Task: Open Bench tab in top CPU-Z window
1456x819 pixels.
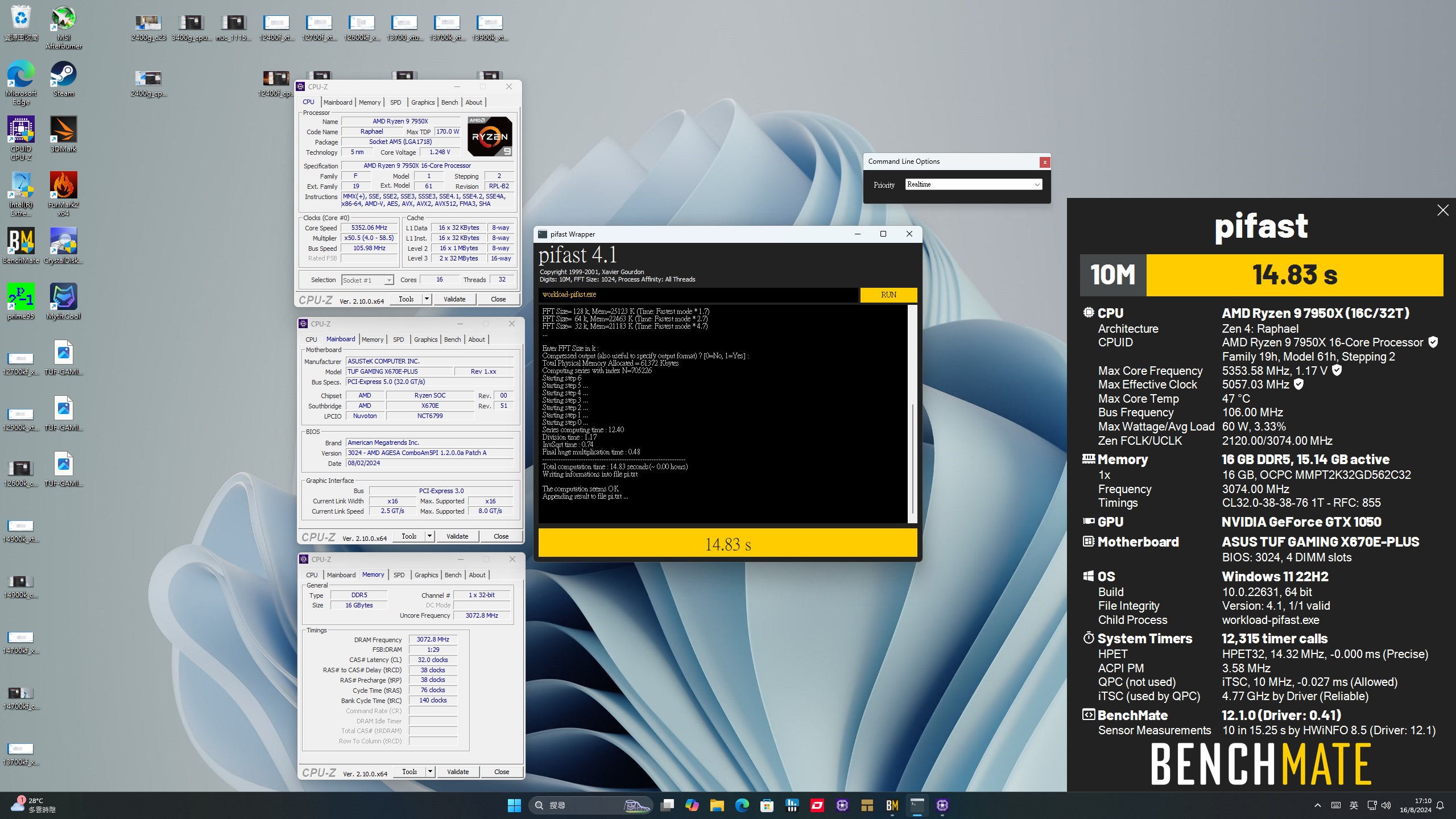Action: click(x=449, y=102)
